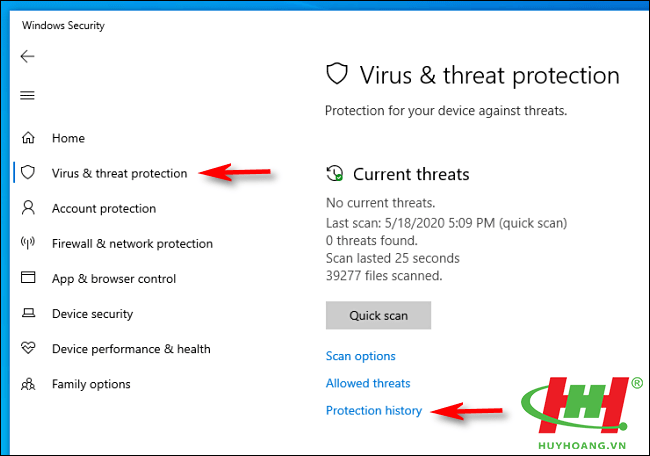Open Firewall & network protection

(132, 244)
